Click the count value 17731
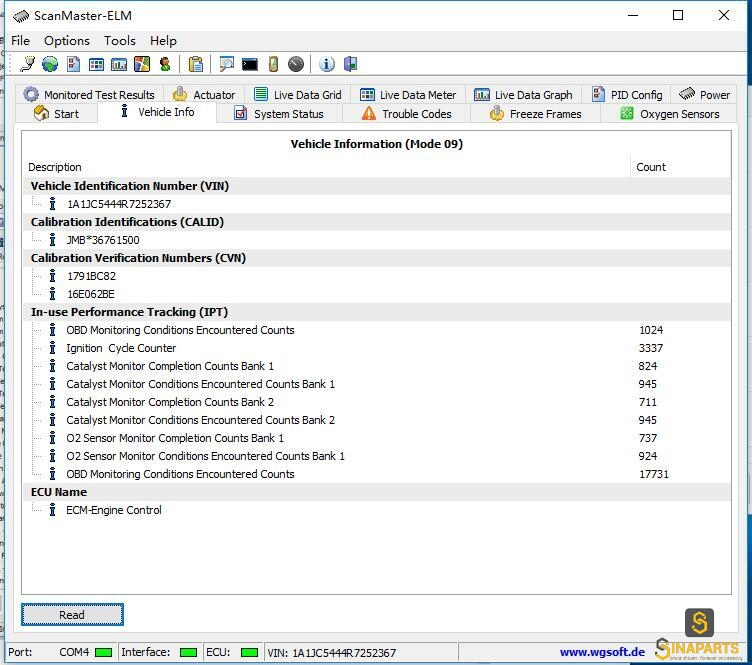 [x=654, y=474]
